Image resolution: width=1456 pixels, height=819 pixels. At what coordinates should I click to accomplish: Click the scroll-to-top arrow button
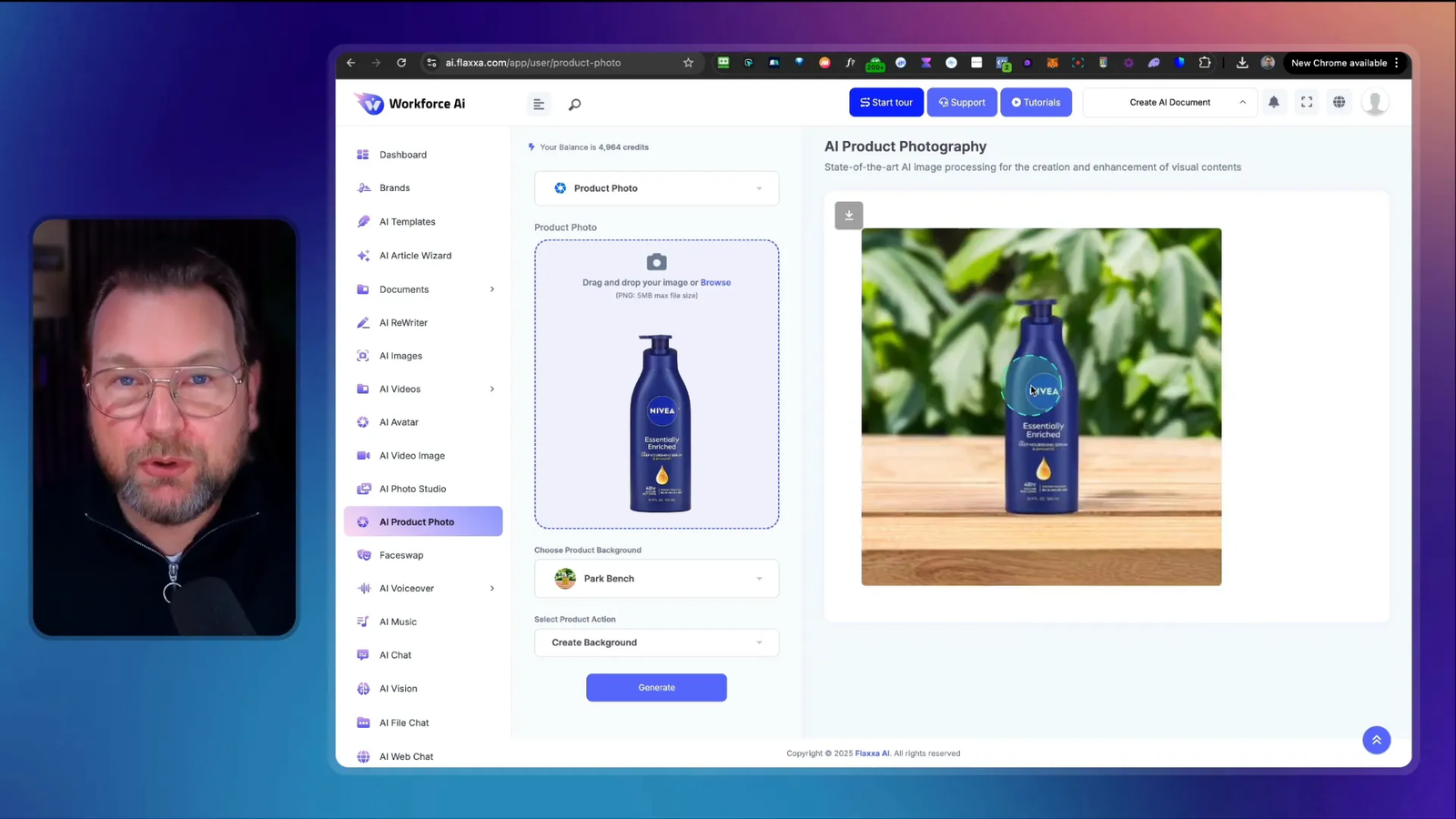(1376, 740)
